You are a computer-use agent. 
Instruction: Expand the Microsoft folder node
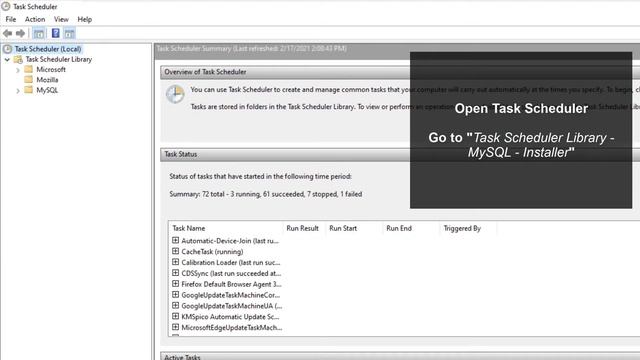pyautogui.click(x=18, y=70)
